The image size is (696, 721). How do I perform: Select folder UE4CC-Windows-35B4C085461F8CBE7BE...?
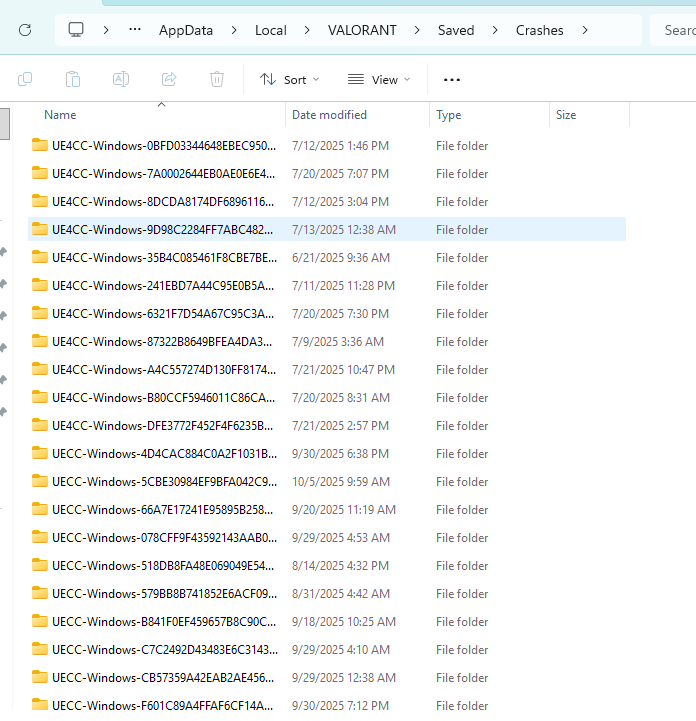(x=327, y=258)
